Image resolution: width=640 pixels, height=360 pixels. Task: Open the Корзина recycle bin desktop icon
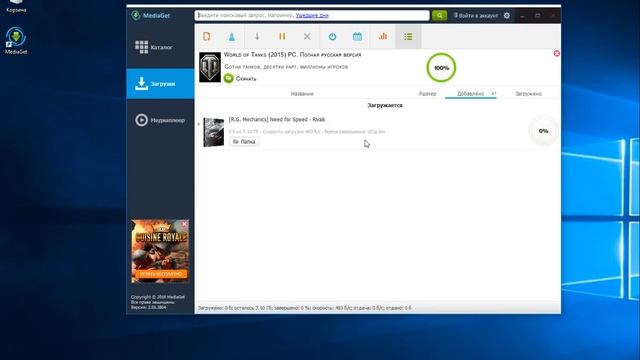click(16, 6)
